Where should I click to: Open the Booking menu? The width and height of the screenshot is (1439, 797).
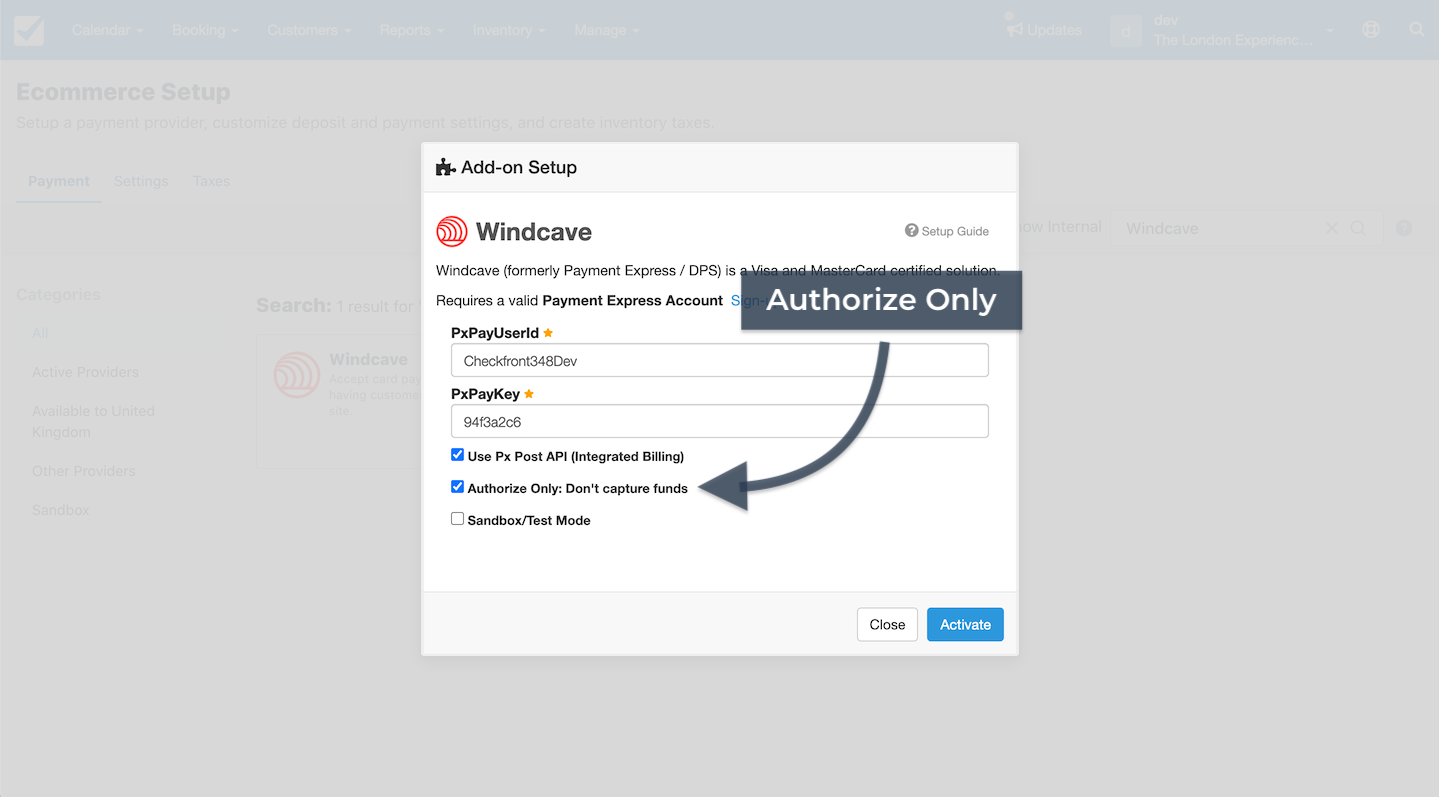pos(205,30)
